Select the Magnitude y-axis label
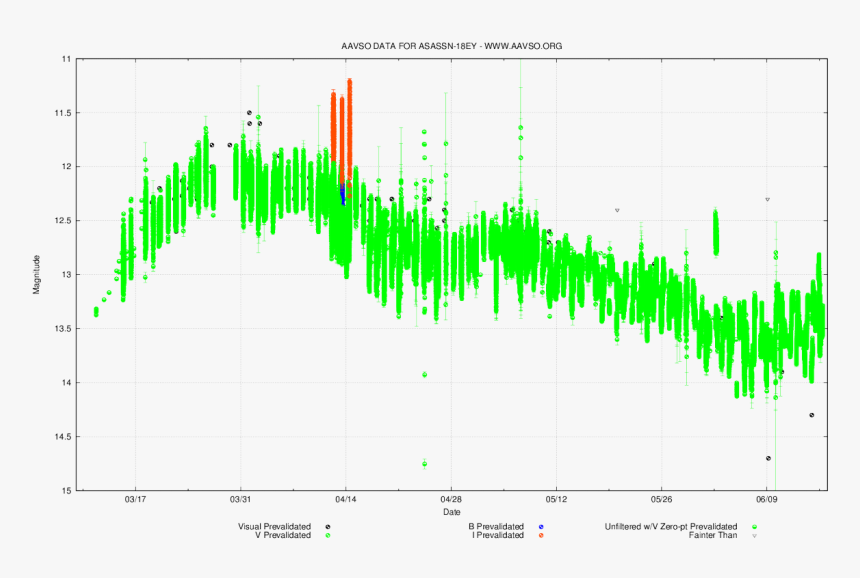The height and width of the screenshot is (578, 860). point(37,274)
